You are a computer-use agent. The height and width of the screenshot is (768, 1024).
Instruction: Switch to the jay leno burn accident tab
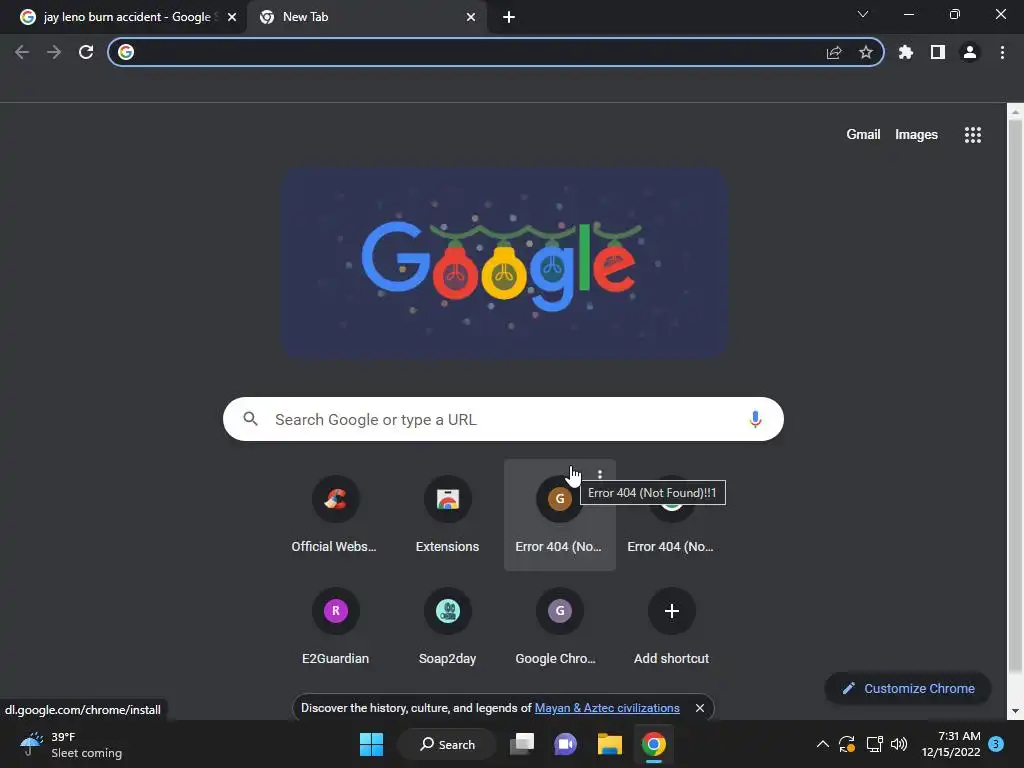[x=122, y=17]
